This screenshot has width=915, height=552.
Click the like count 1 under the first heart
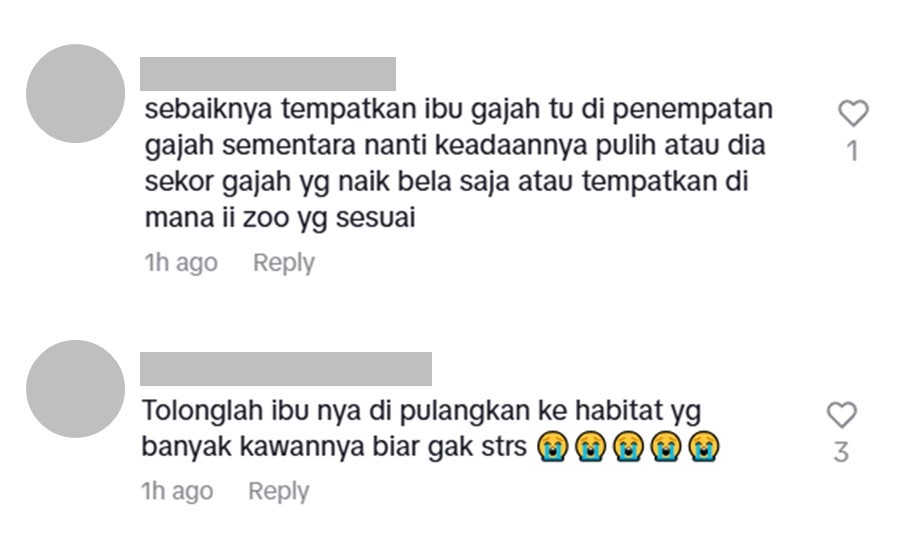tap(853, 151)
